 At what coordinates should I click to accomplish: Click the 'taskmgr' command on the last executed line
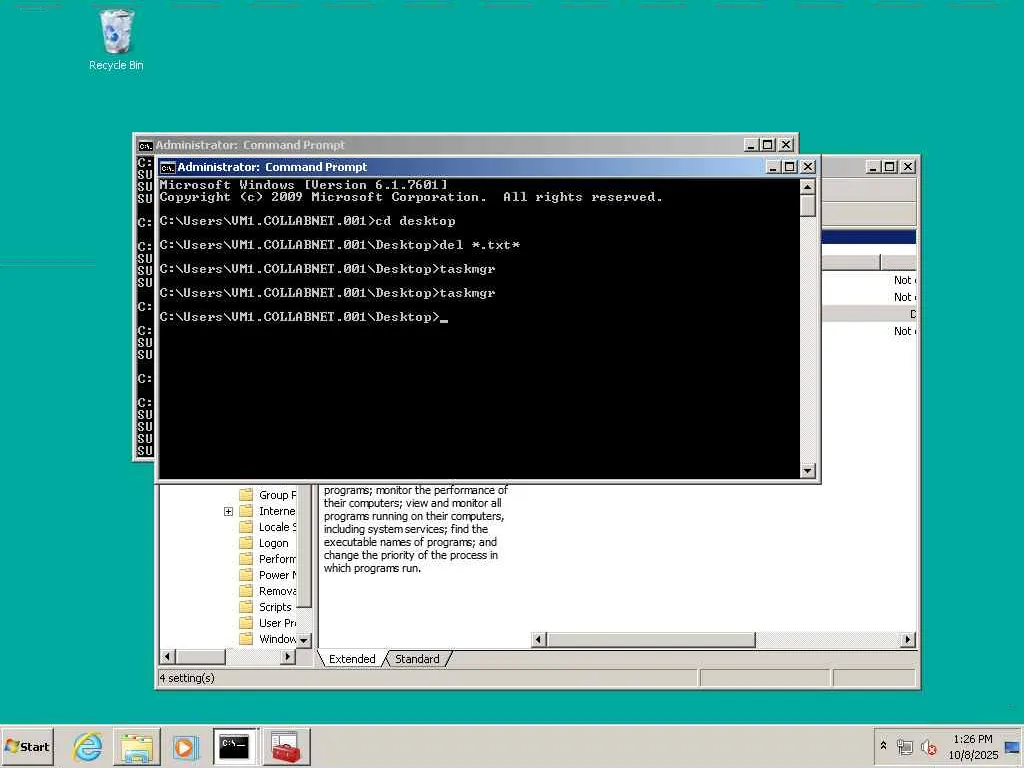coord(468,293)
